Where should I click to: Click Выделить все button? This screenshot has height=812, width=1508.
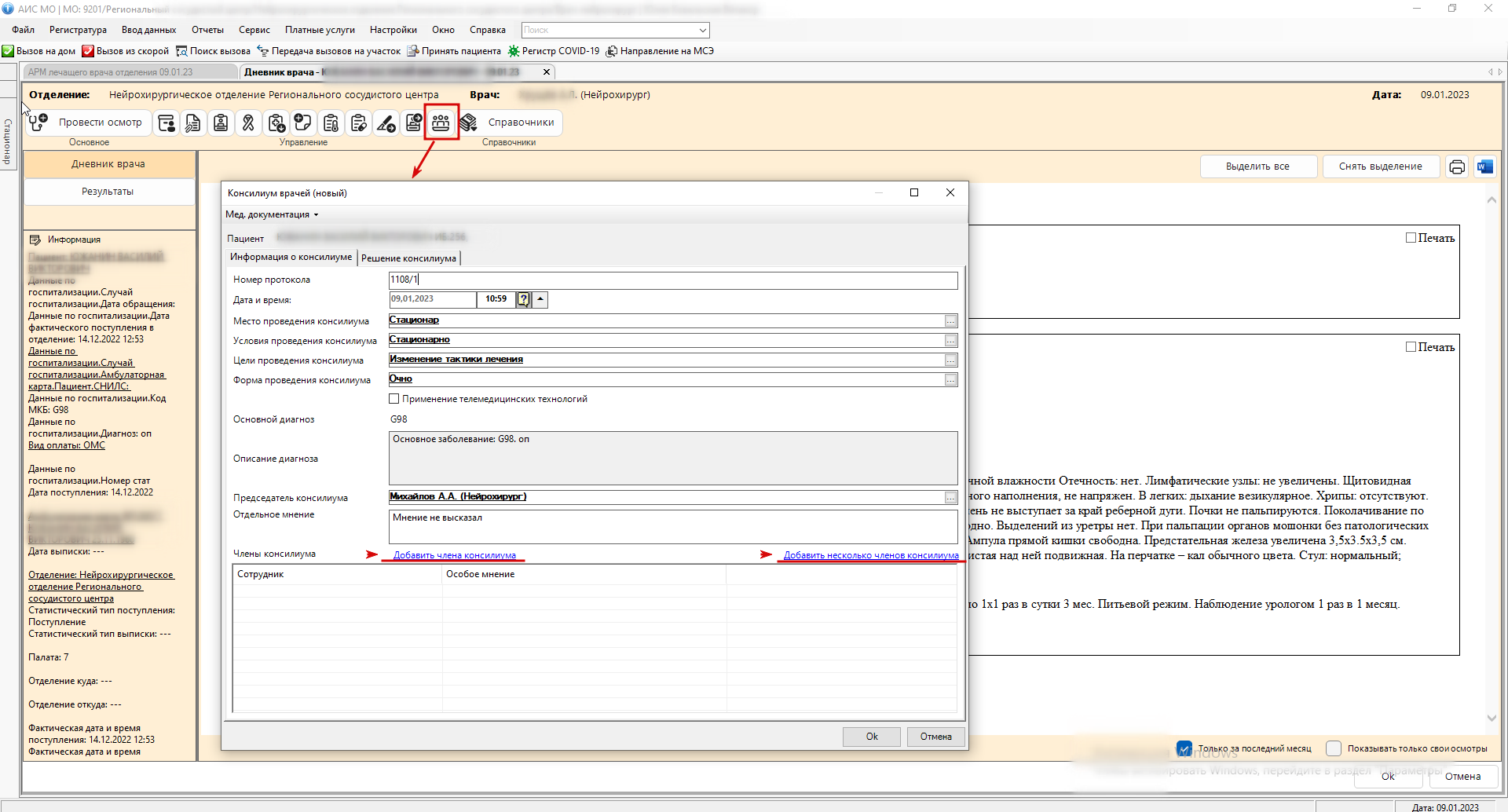click(x=1258, y=166)
